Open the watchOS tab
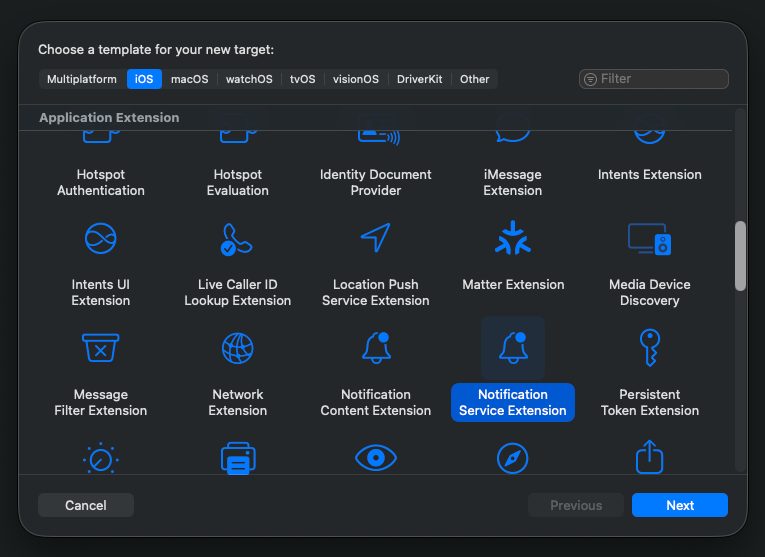 pos(249,79)
